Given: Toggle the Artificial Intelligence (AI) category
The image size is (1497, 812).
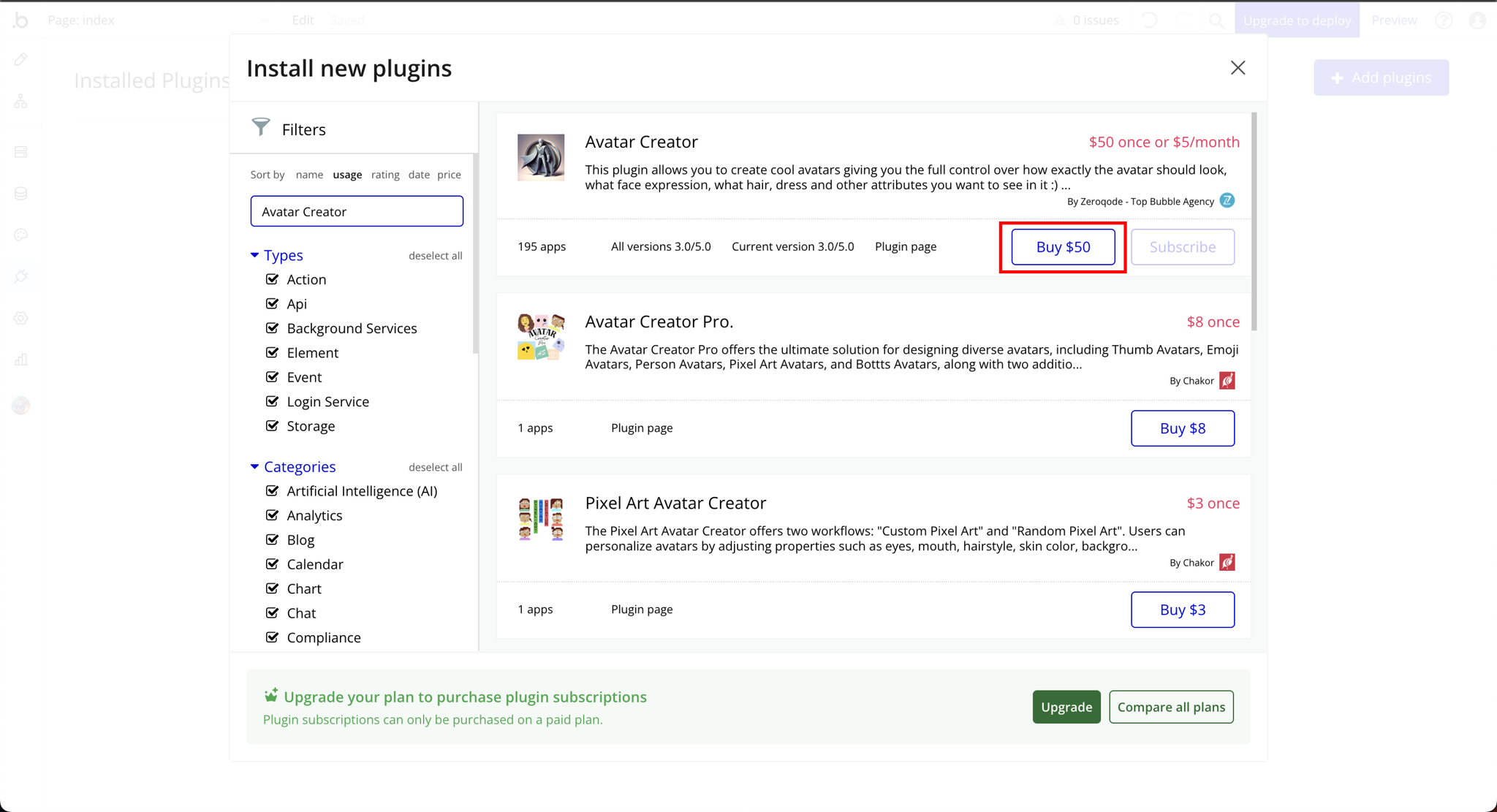Looking at the screenshot, I should tap(273, 491).
